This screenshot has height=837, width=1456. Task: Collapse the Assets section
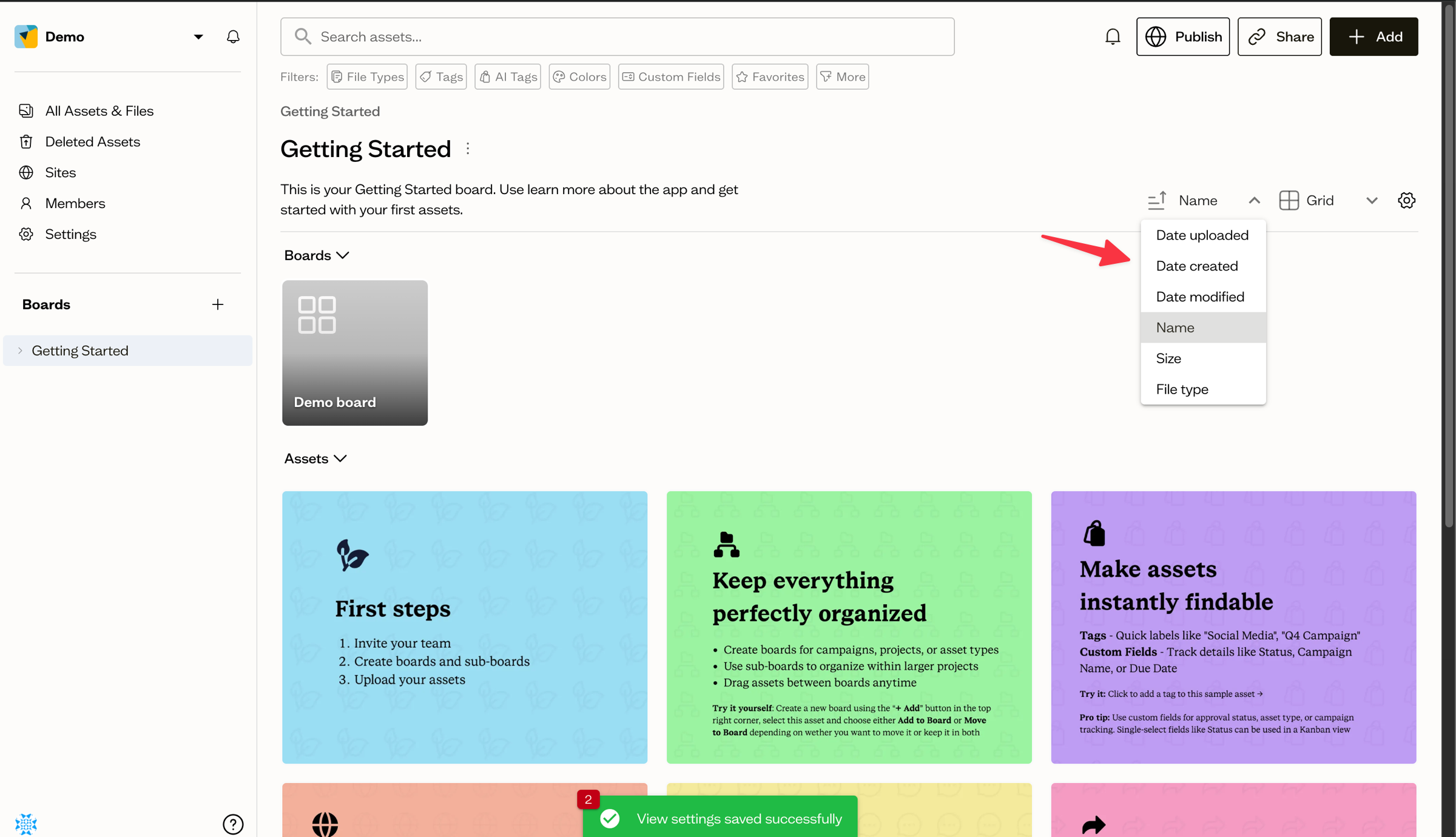315,459
